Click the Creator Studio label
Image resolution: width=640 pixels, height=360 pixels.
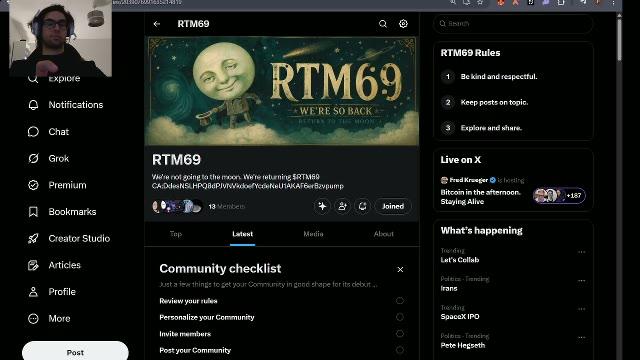click(79, 238)
